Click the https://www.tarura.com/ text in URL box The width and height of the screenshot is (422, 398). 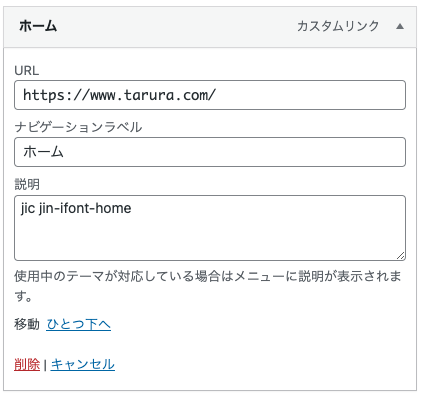(x=119, y=95)
